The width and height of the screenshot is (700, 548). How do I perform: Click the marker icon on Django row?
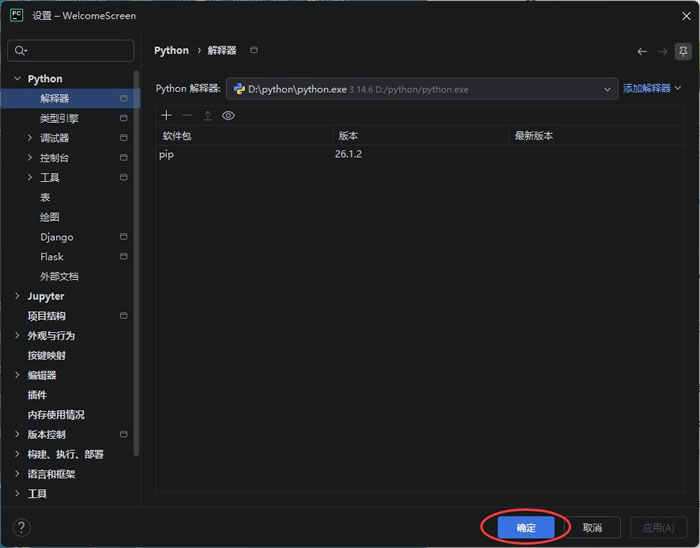click(124, 237)
